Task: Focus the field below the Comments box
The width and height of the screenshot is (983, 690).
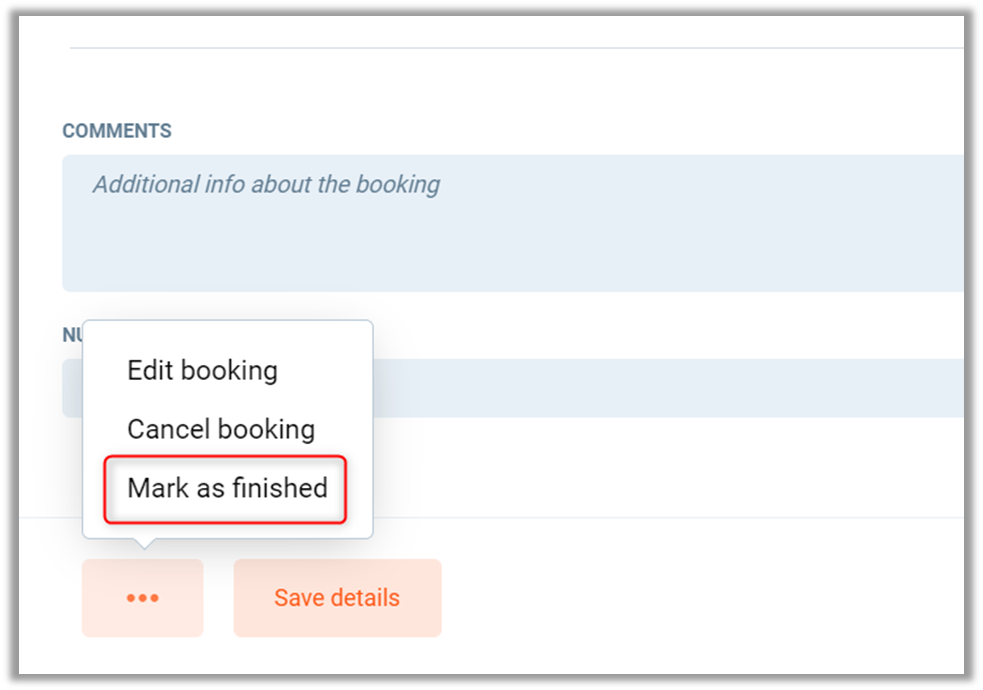Action: (660, 388)
